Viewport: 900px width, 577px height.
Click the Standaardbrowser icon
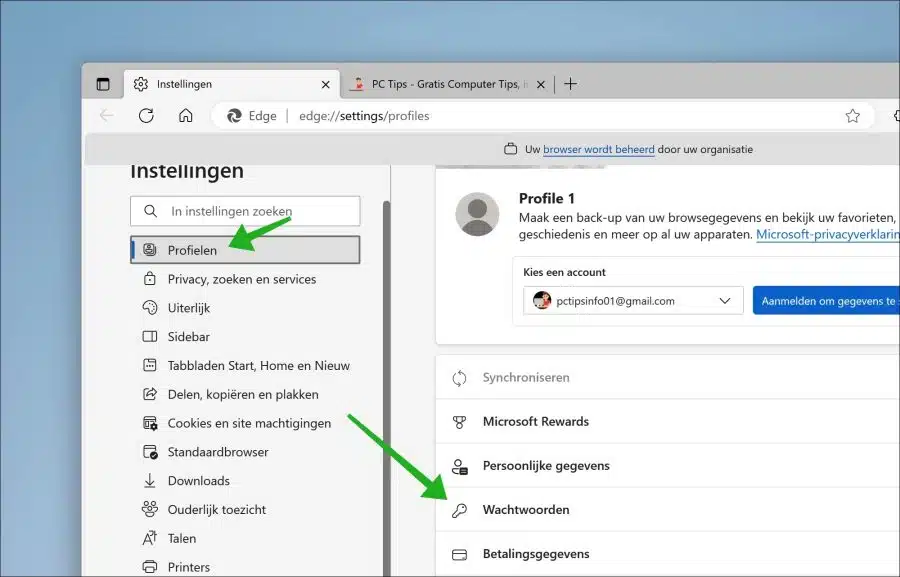pos(150,452)
